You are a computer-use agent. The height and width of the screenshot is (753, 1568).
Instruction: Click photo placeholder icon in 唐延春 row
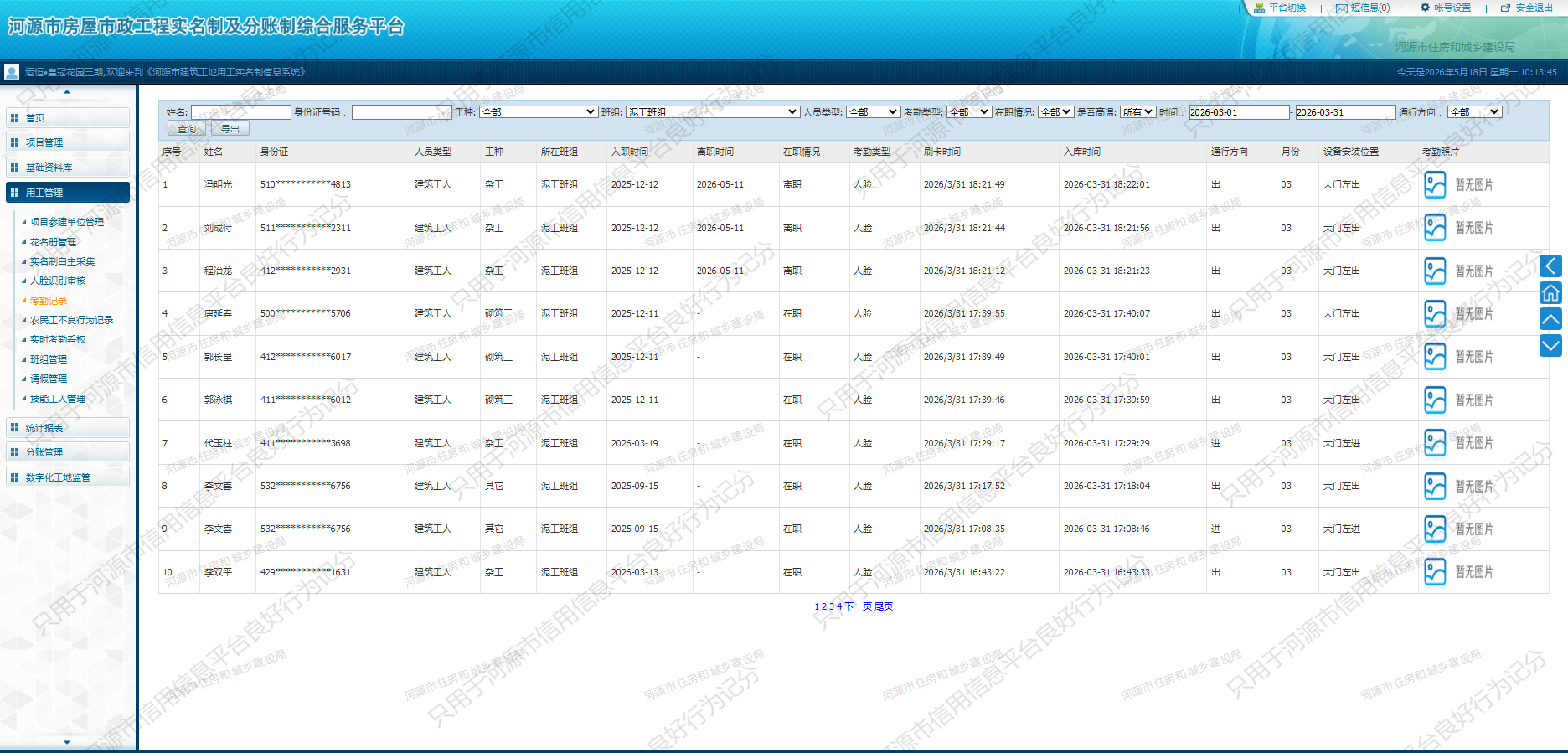point(1435,313)
